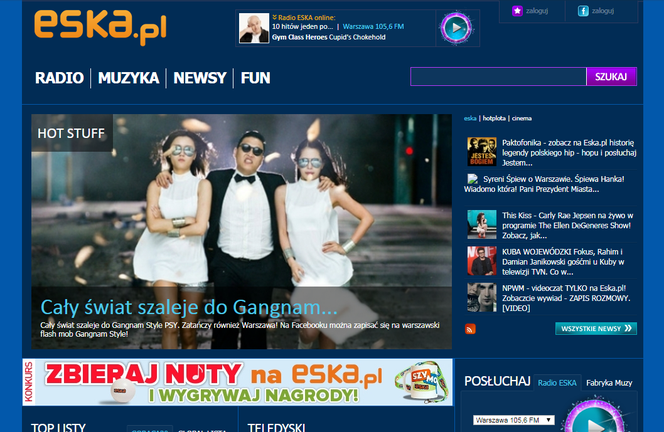Read the KUBA WOJEWÓDZKI Fokus, Rahim article

click(x=563, y=262)
